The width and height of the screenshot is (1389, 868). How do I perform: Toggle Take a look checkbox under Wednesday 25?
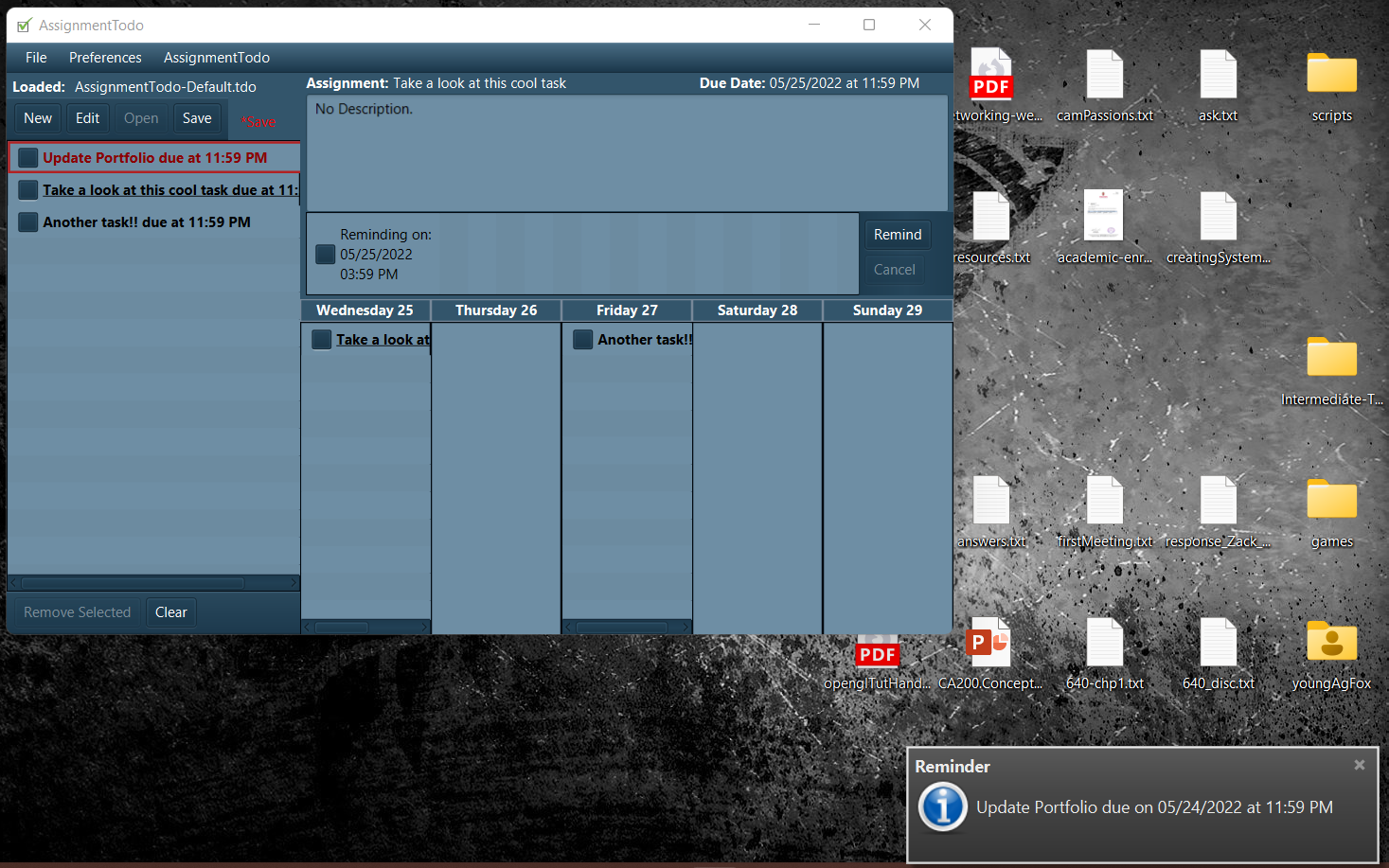click(x=322, y=340)
